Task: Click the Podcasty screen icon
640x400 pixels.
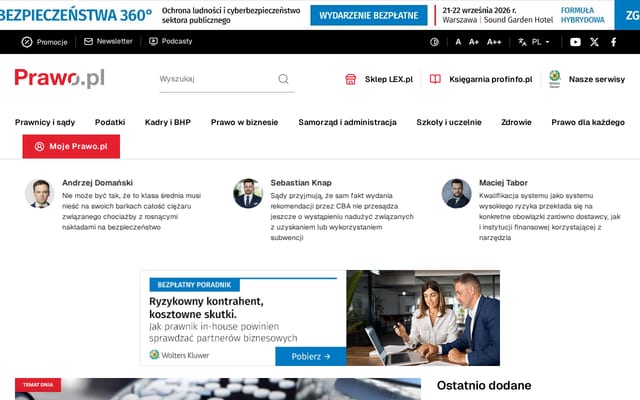Action: [x=153, y=41]
